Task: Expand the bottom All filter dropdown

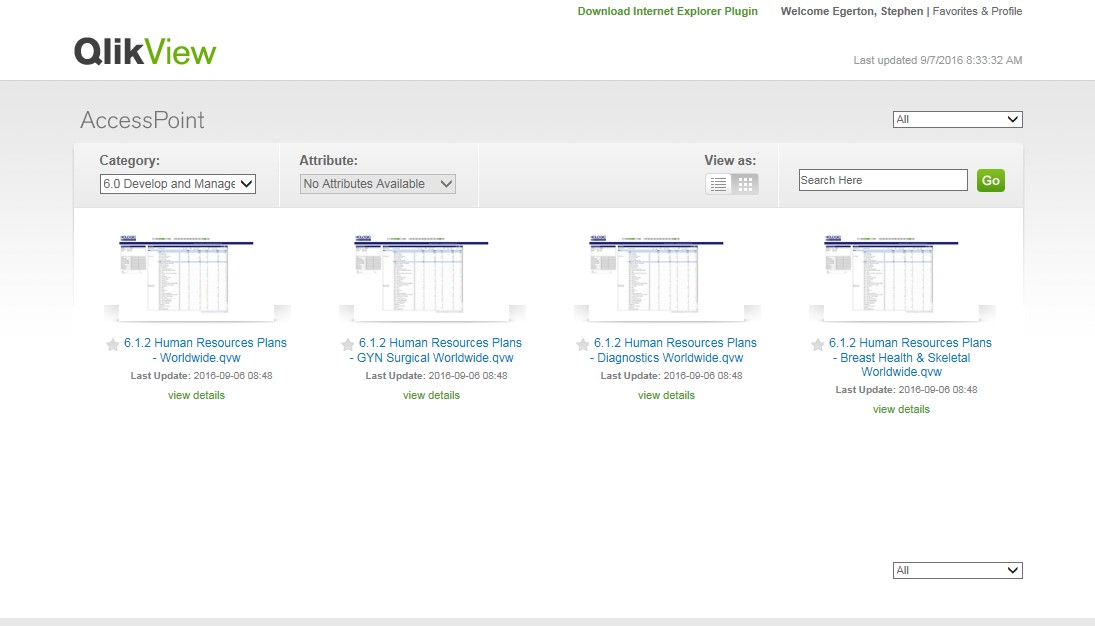Action: click(957, 570)
